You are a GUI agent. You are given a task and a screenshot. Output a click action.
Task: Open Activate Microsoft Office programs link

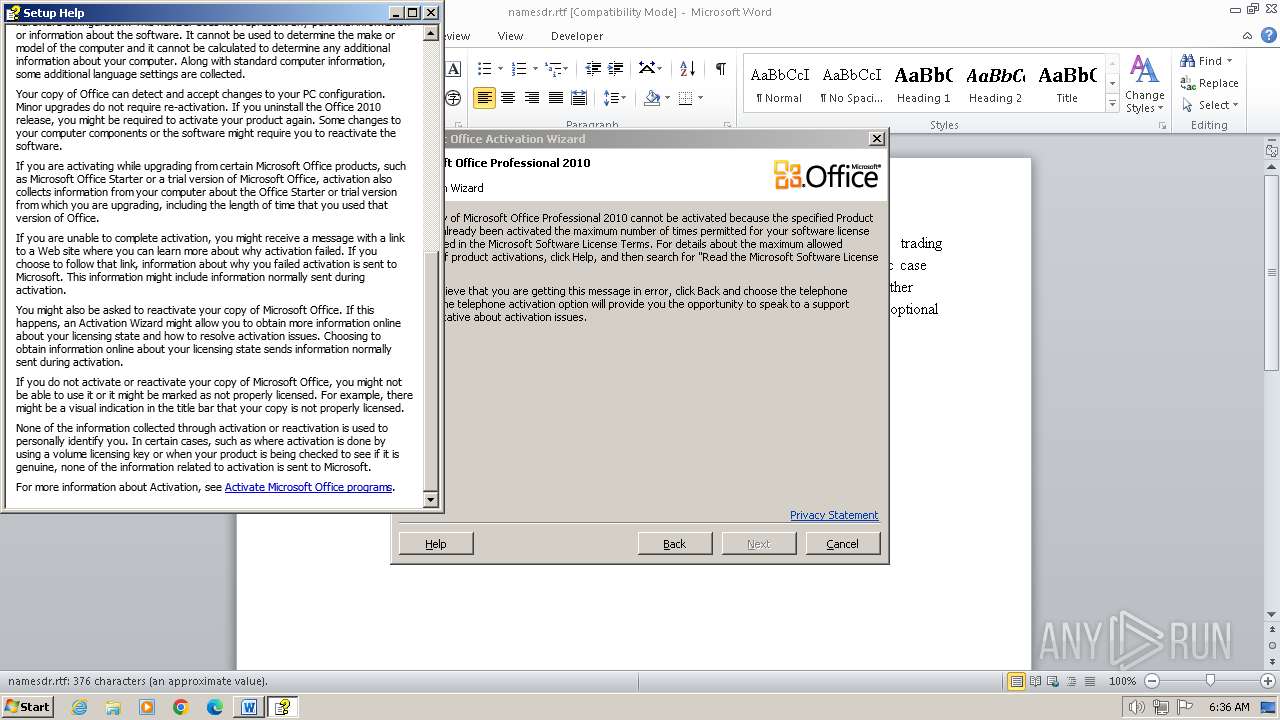pyautogui.click(x=308, y=487)
